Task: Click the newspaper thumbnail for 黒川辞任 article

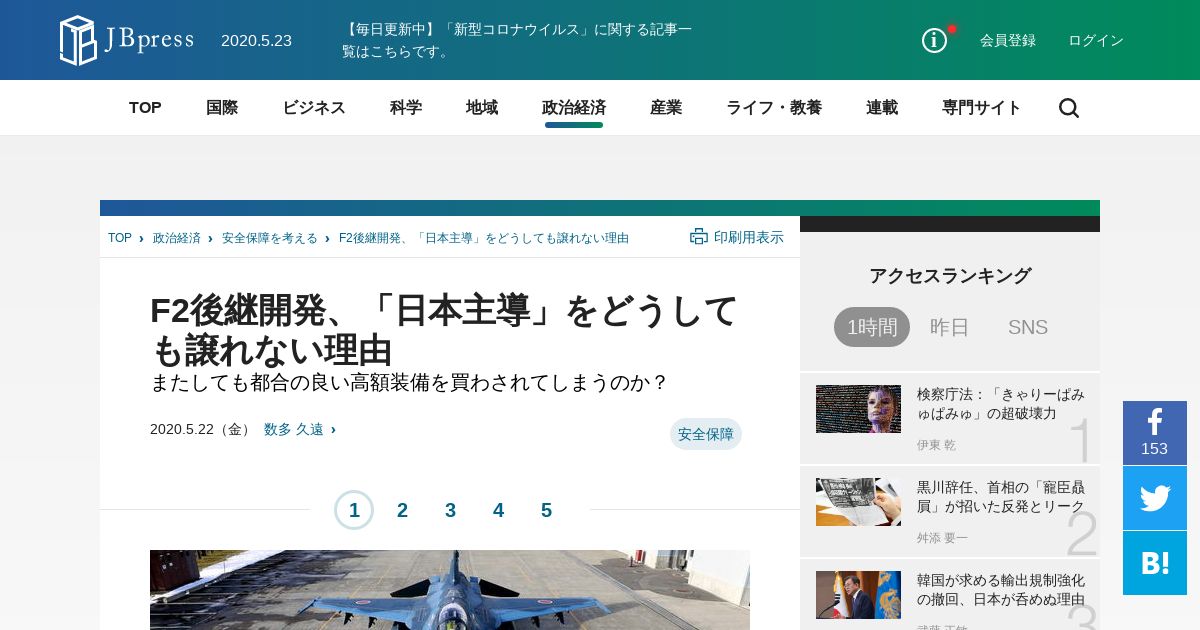Action: coord(858,502)
